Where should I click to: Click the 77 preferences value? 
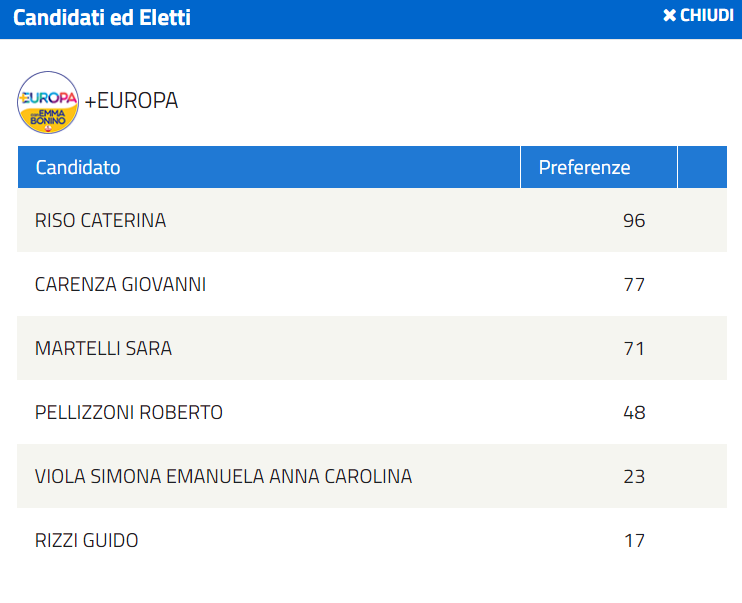634,284
